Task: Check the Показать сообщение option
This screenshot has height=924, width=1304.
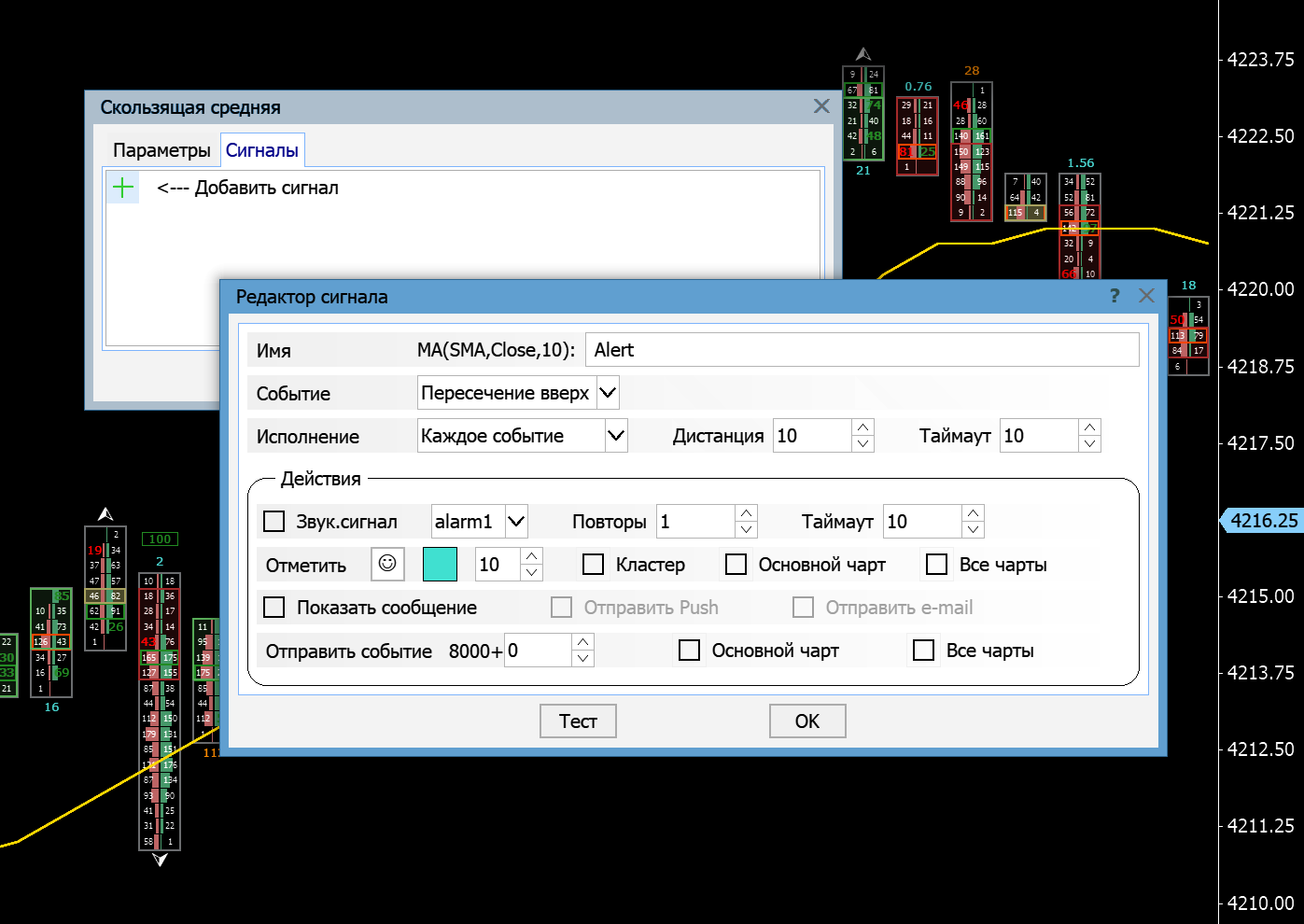Action: (x=274, y=608)
